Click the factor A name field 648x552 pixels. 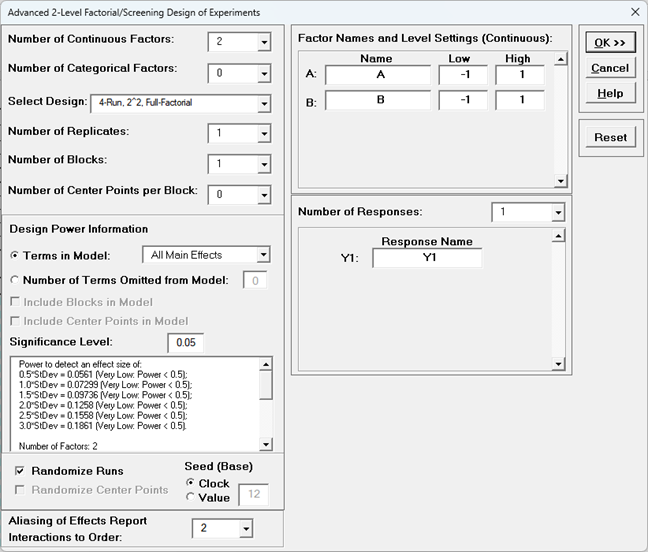click(x=377, y=75)
